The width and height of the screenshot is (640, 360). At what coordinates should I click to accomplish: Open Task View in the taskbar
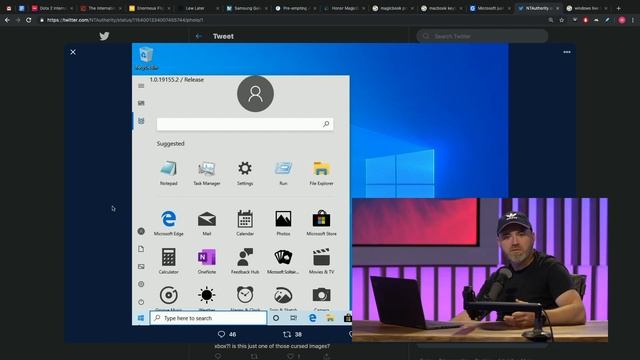click(x=293, y=318)
